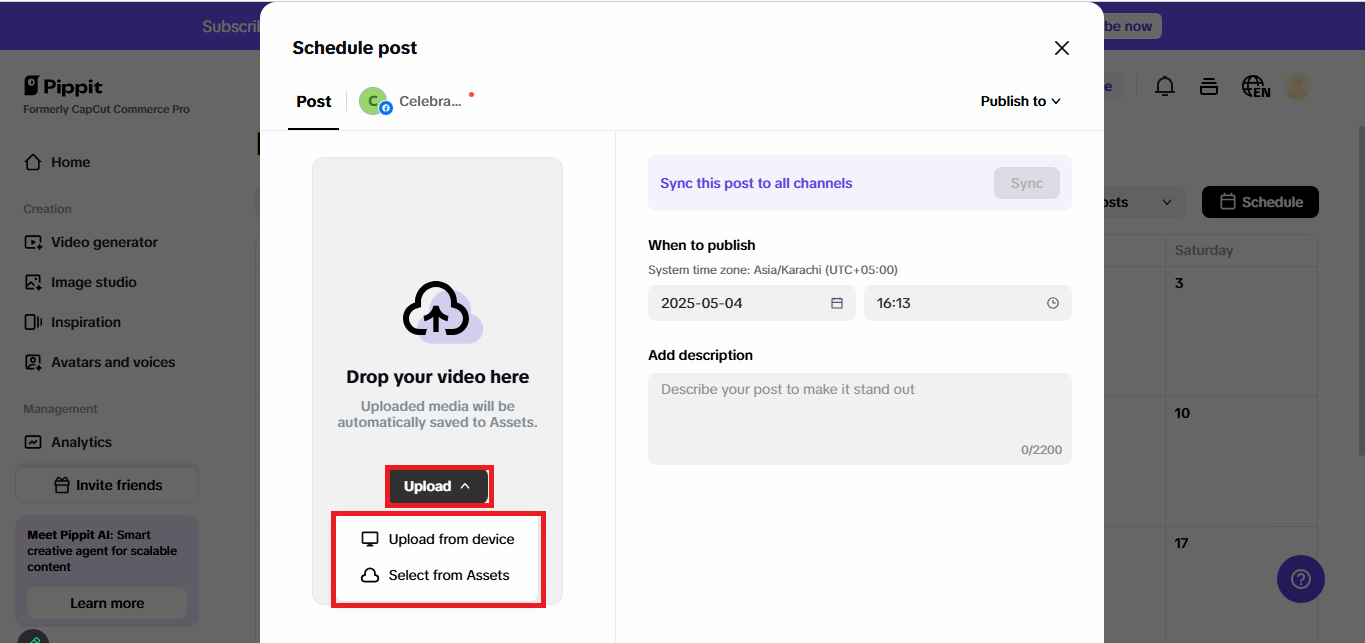Screen dimensions: 1365x643
Task: Click the Invite friends button
Action: (107, 485)
